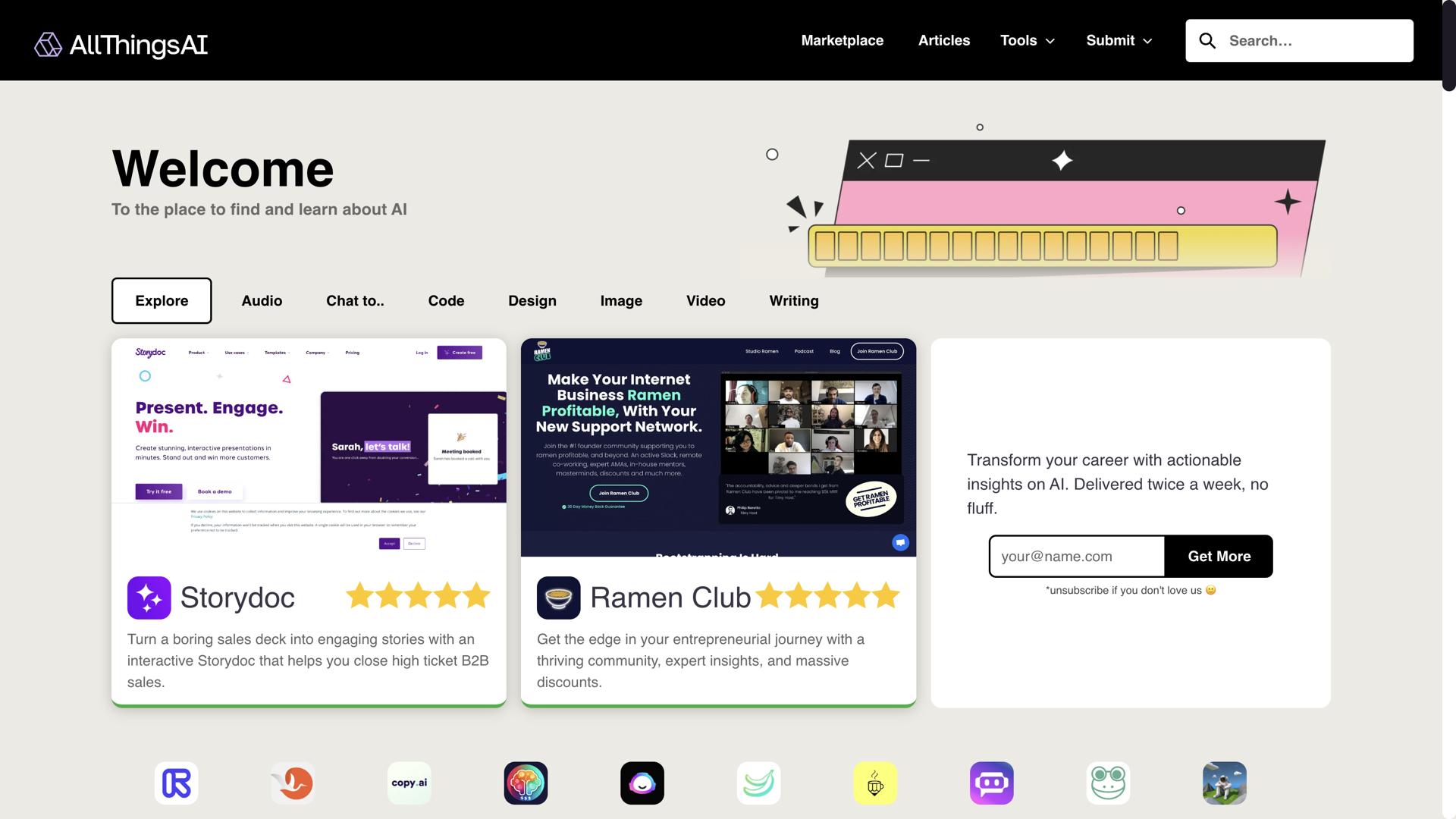Click the blue R tool icon
This screenshot has width=1456, height=819.
click(x=177, y=783)
